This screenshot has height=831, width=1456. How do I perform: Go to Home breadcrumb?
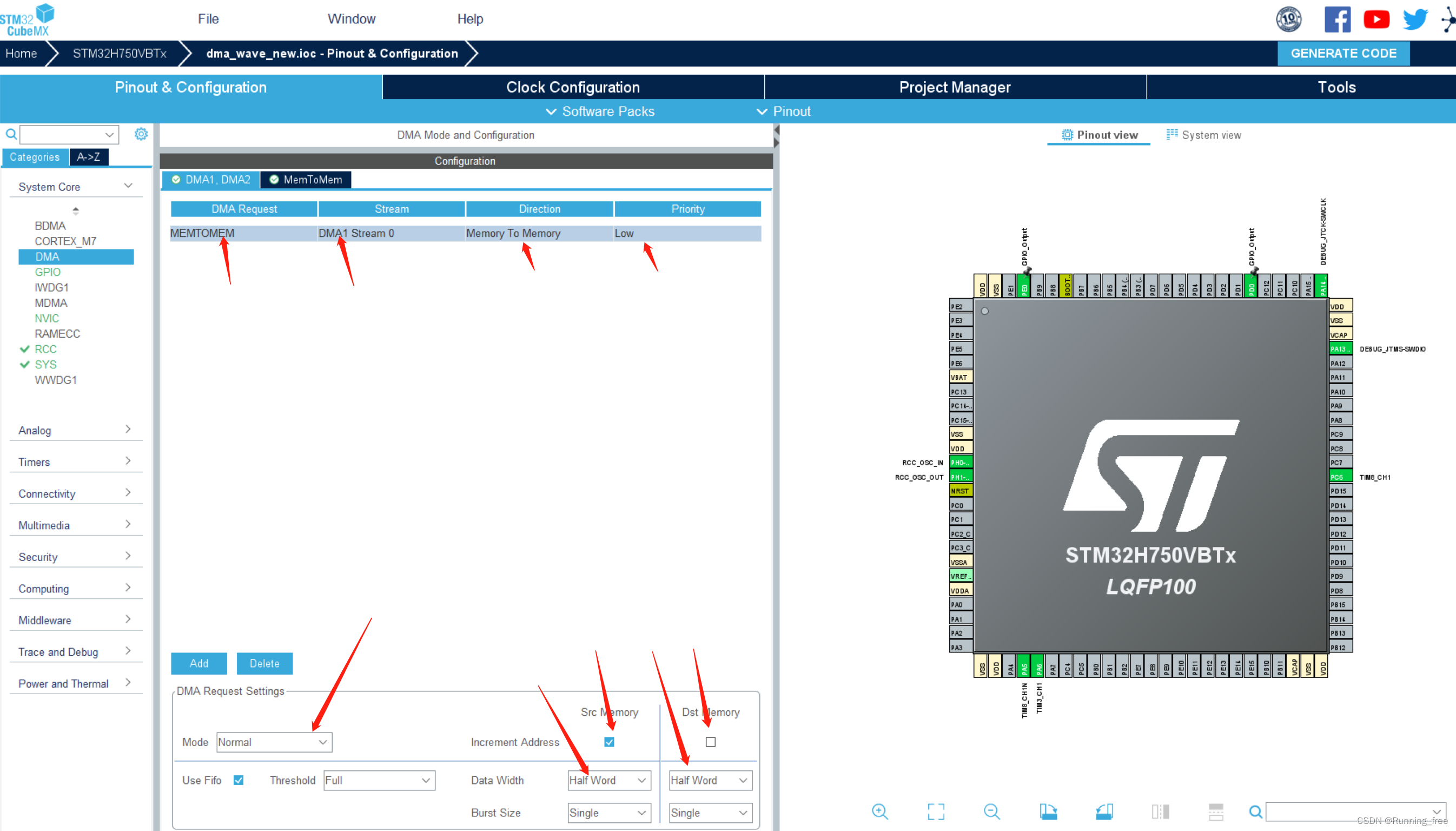(21, 53)
